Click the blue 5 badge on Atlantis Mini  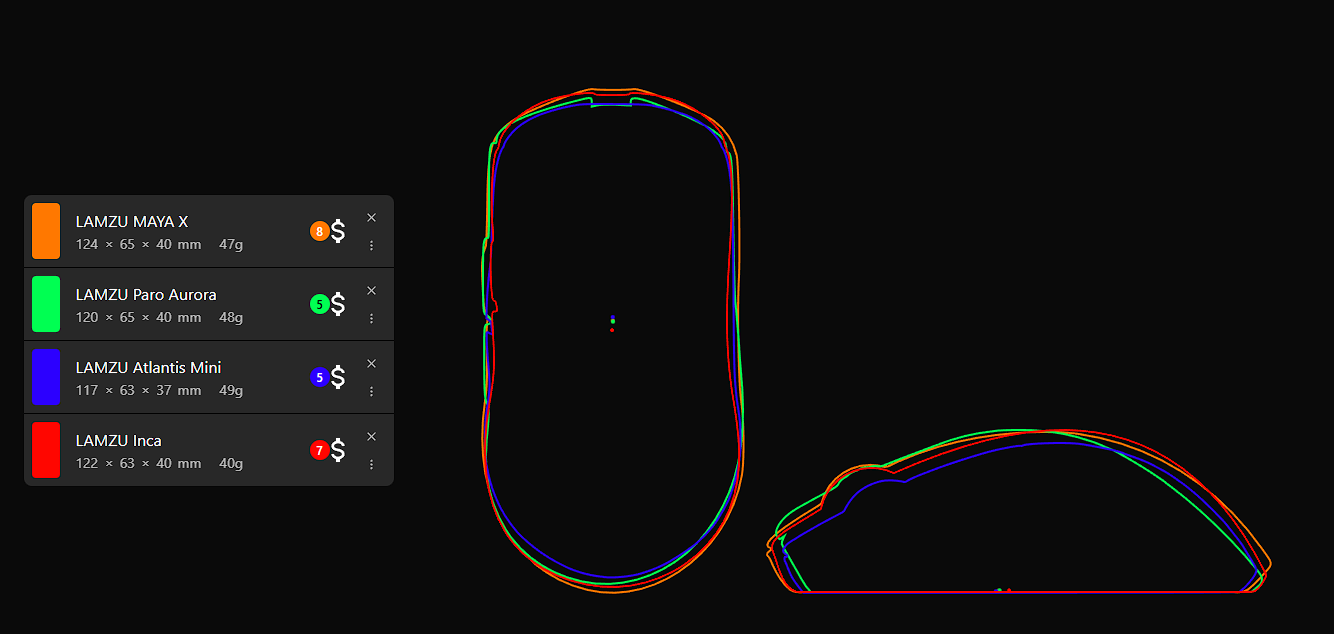click(x=320, y=378)
